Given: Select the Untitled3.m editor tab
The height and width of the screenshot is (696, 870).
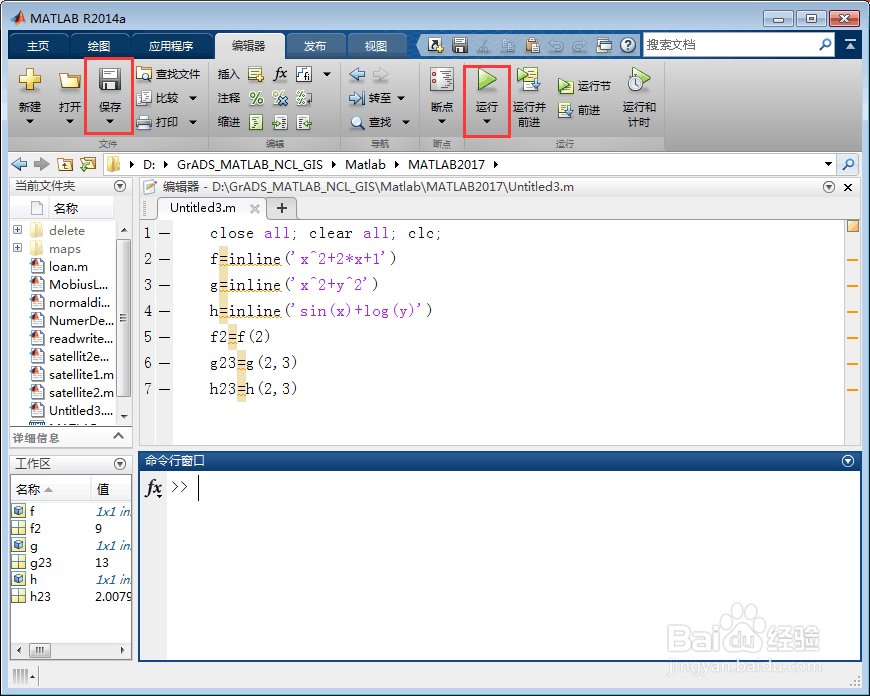Looking at the screenshot, I should (x=203, y=208).
